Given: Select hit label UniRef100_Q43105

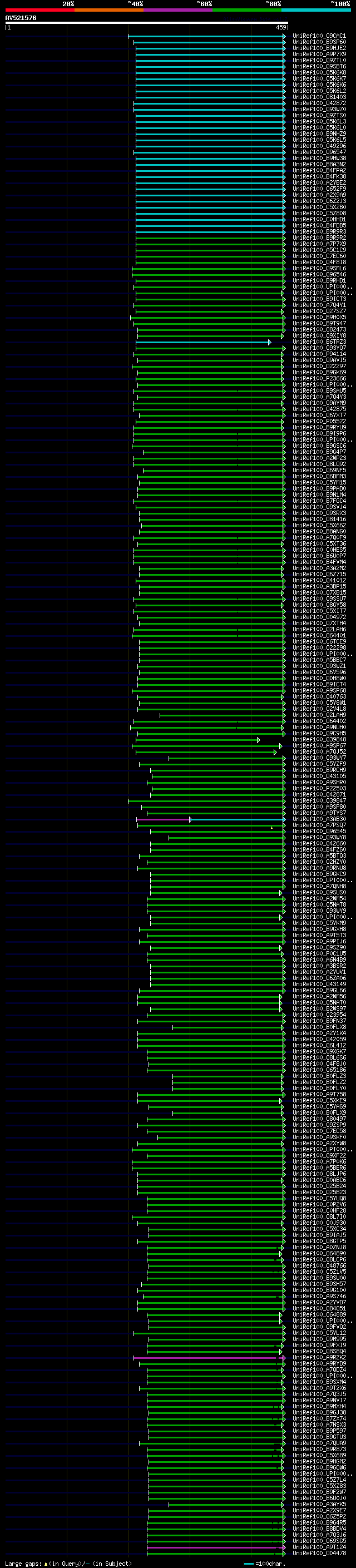Looking at the screenshot, I should pos(319,776).
